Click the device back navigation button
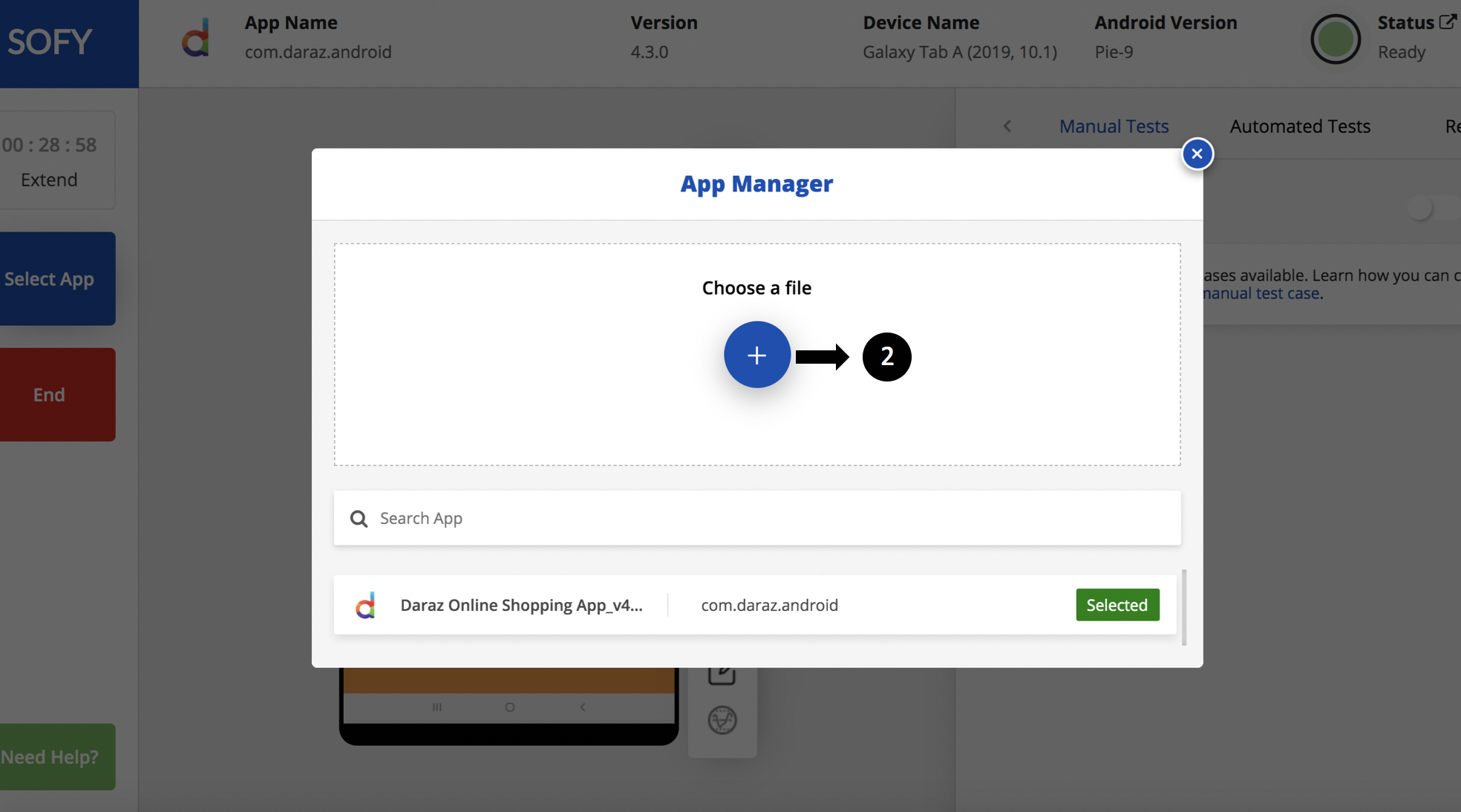The width and height of the screenshot is (1461, 812). coord(583,707)
